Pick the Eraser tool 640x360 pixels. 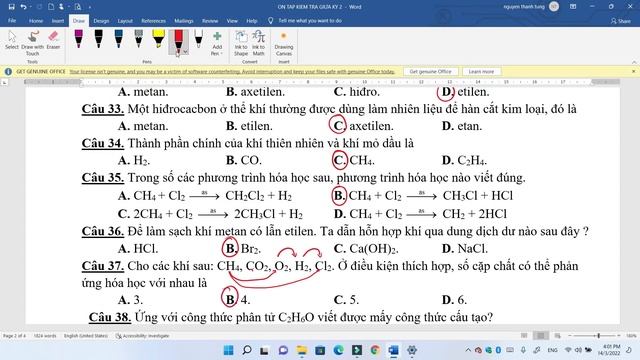[x=53, y=40]
